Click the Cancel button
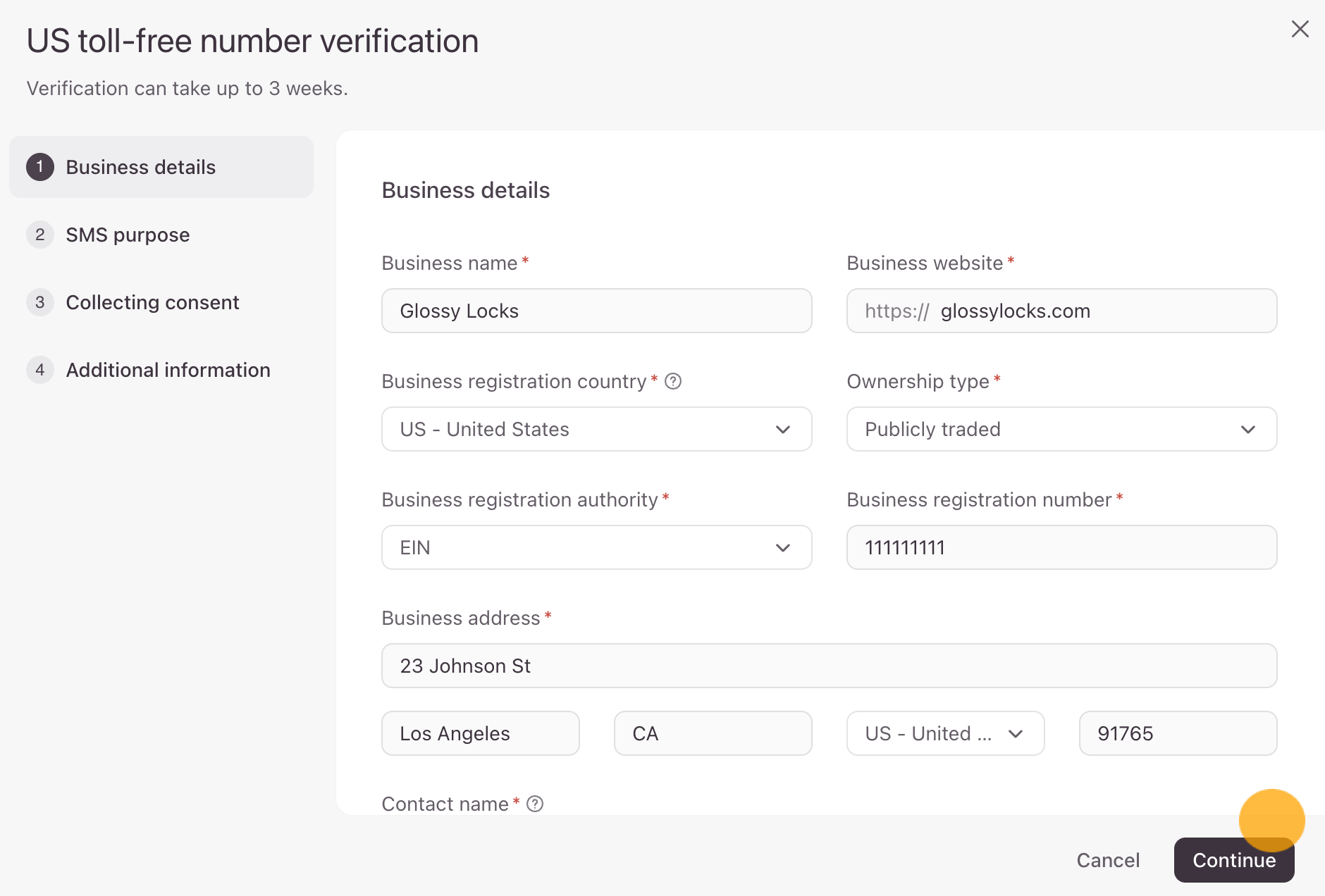 pos(1108,860)
